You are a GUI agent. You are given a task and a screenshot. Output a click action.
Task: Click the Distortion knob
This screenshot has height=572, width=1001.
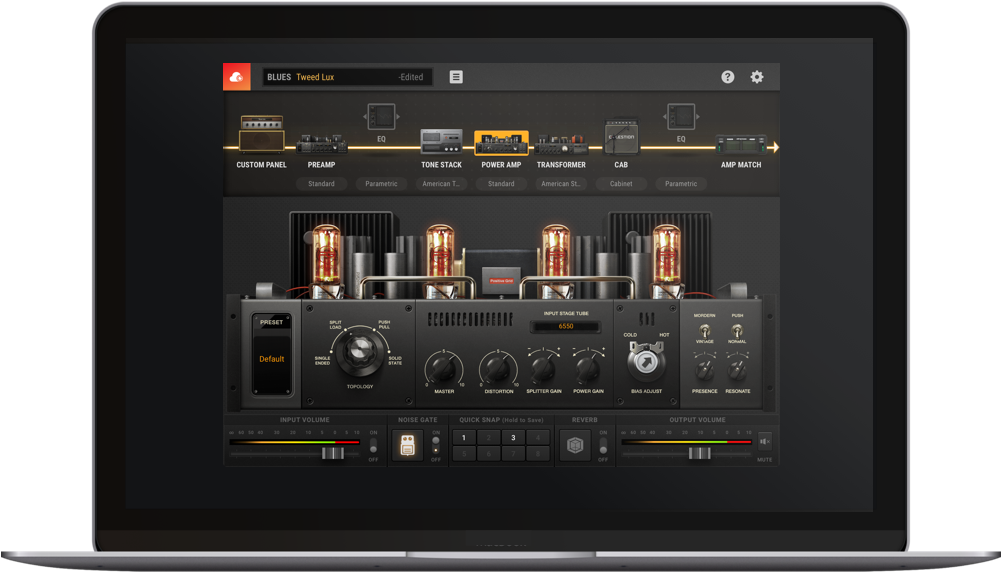pyautogui.click(x=498, y=368)
